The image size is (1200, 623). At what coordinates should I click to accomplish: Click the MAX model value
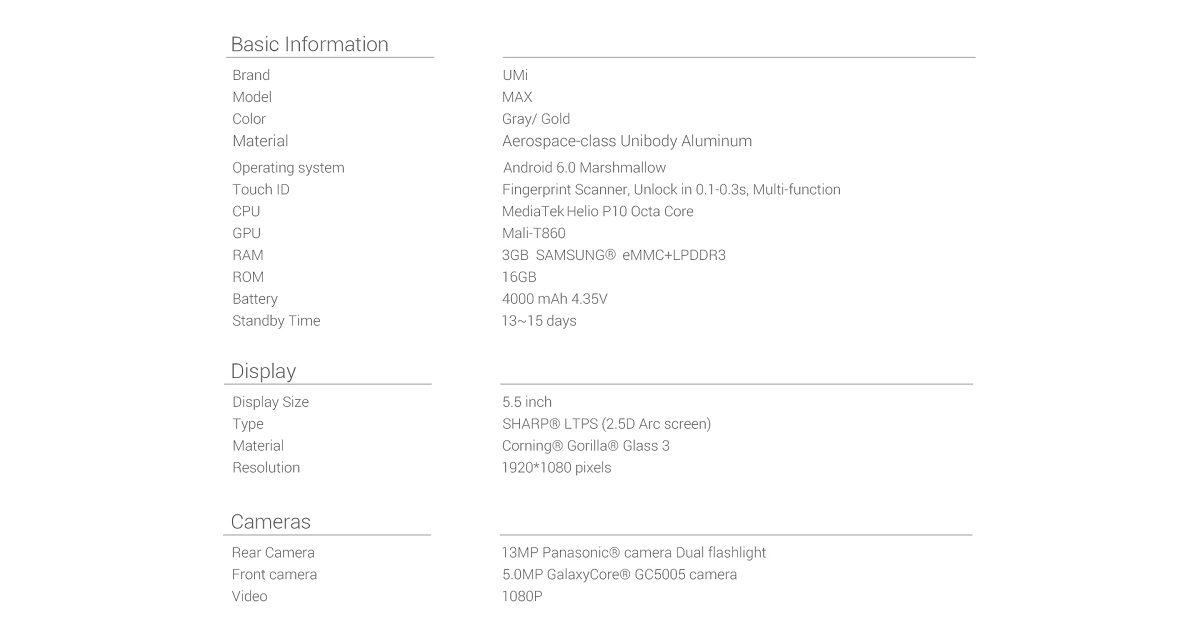[517, 97]
